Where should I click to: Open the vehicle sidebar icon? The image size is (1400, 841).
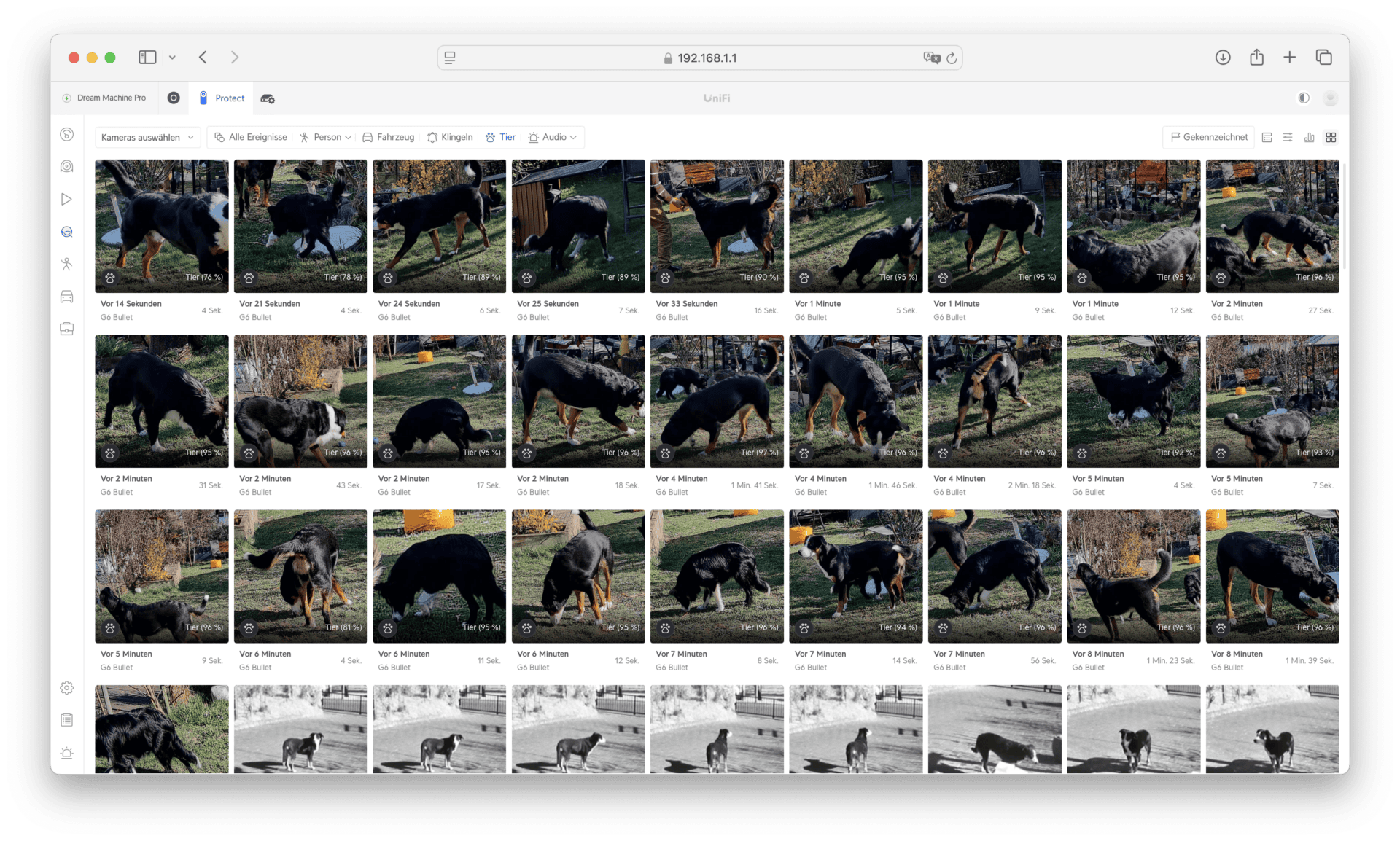click(x=66, y=297)
